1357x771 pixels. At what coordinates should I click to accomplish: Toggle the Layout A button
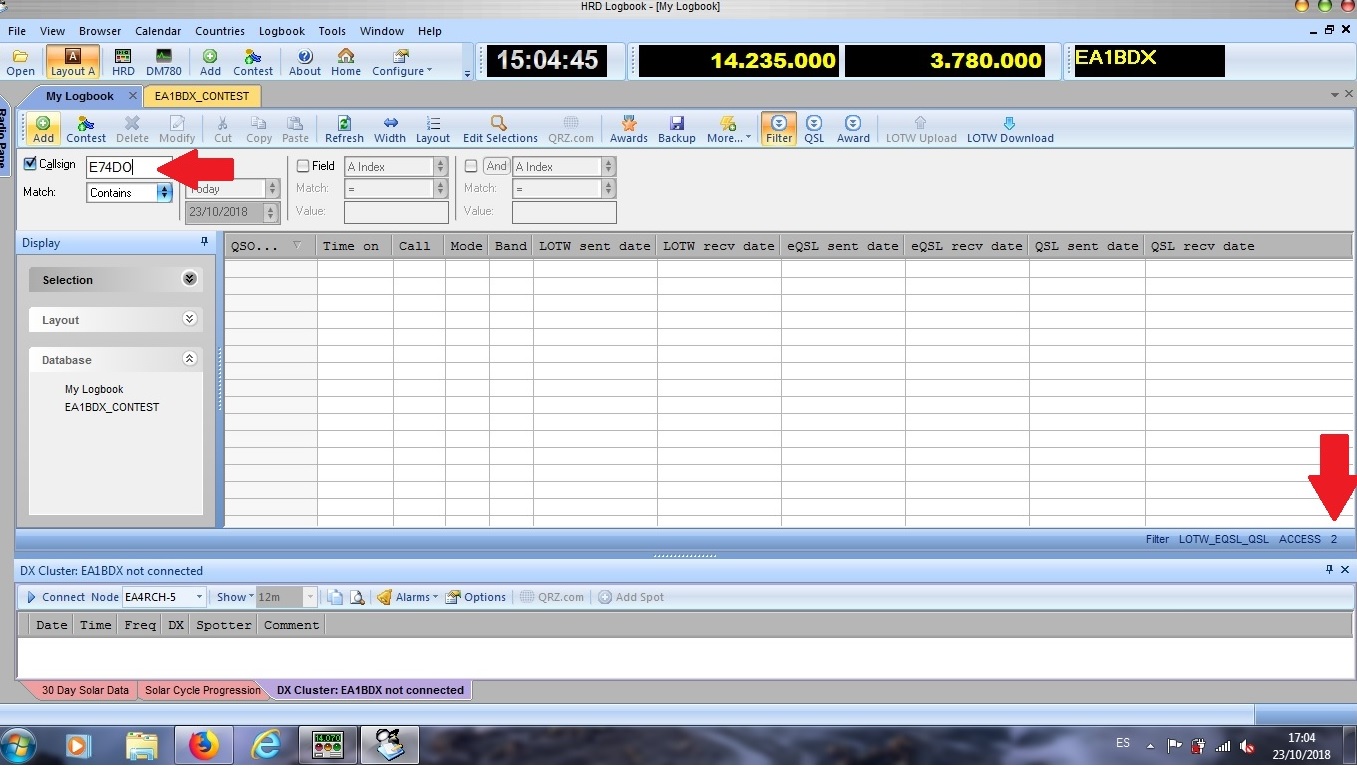[x=72, y=62]
